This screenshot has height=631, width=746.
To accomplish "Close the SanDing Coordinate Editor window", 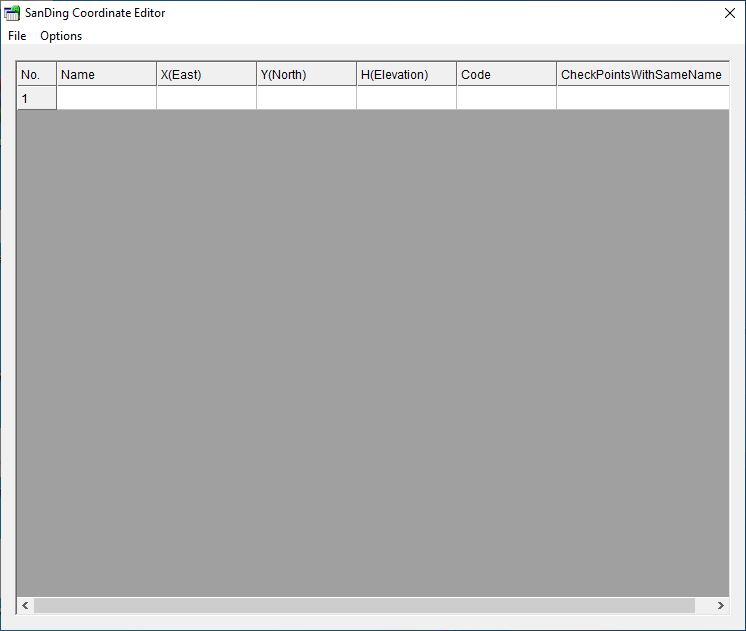I will tap(729, 13).
